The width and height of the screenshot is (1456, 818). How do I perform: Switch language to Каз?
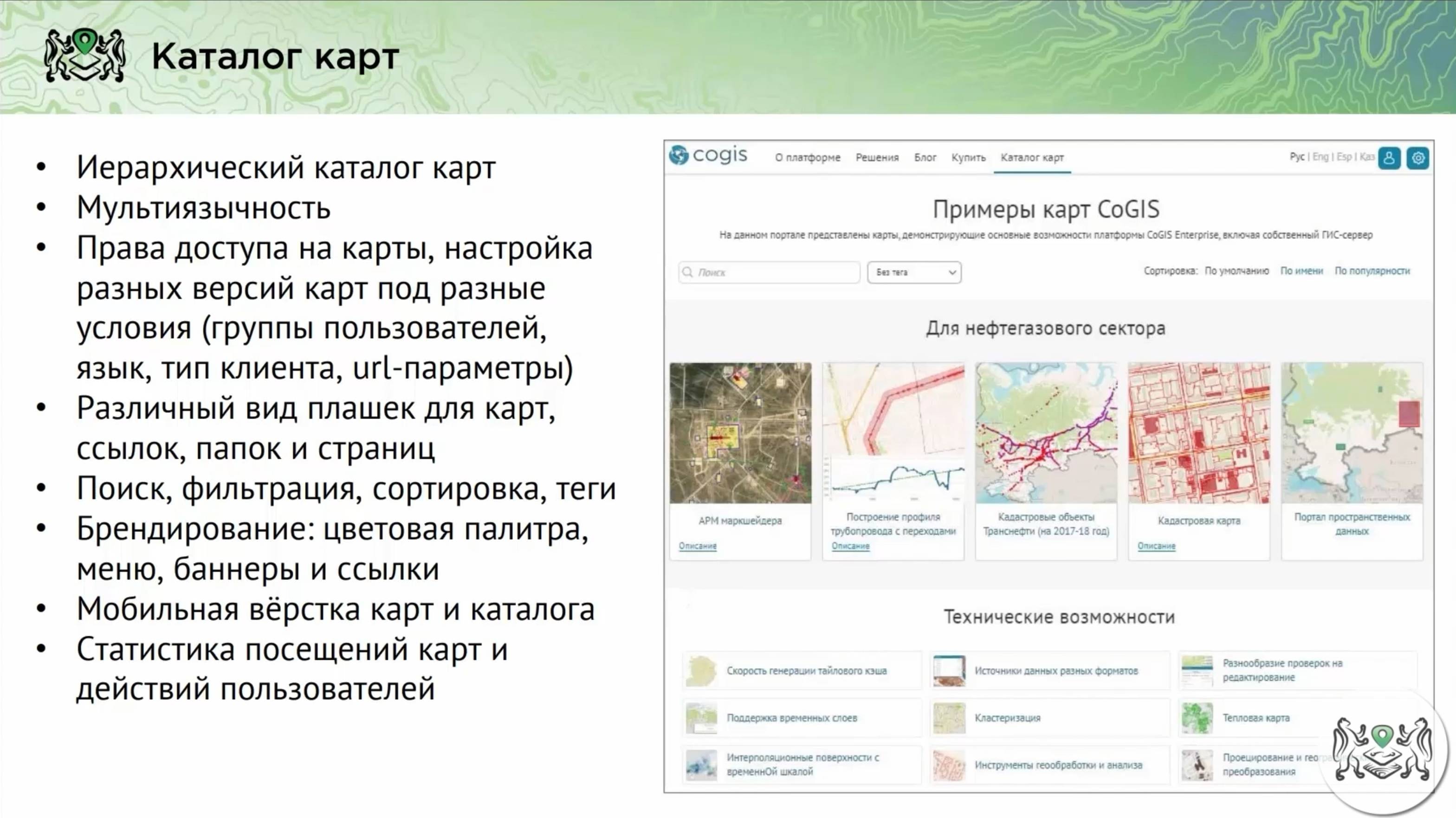1367,157
